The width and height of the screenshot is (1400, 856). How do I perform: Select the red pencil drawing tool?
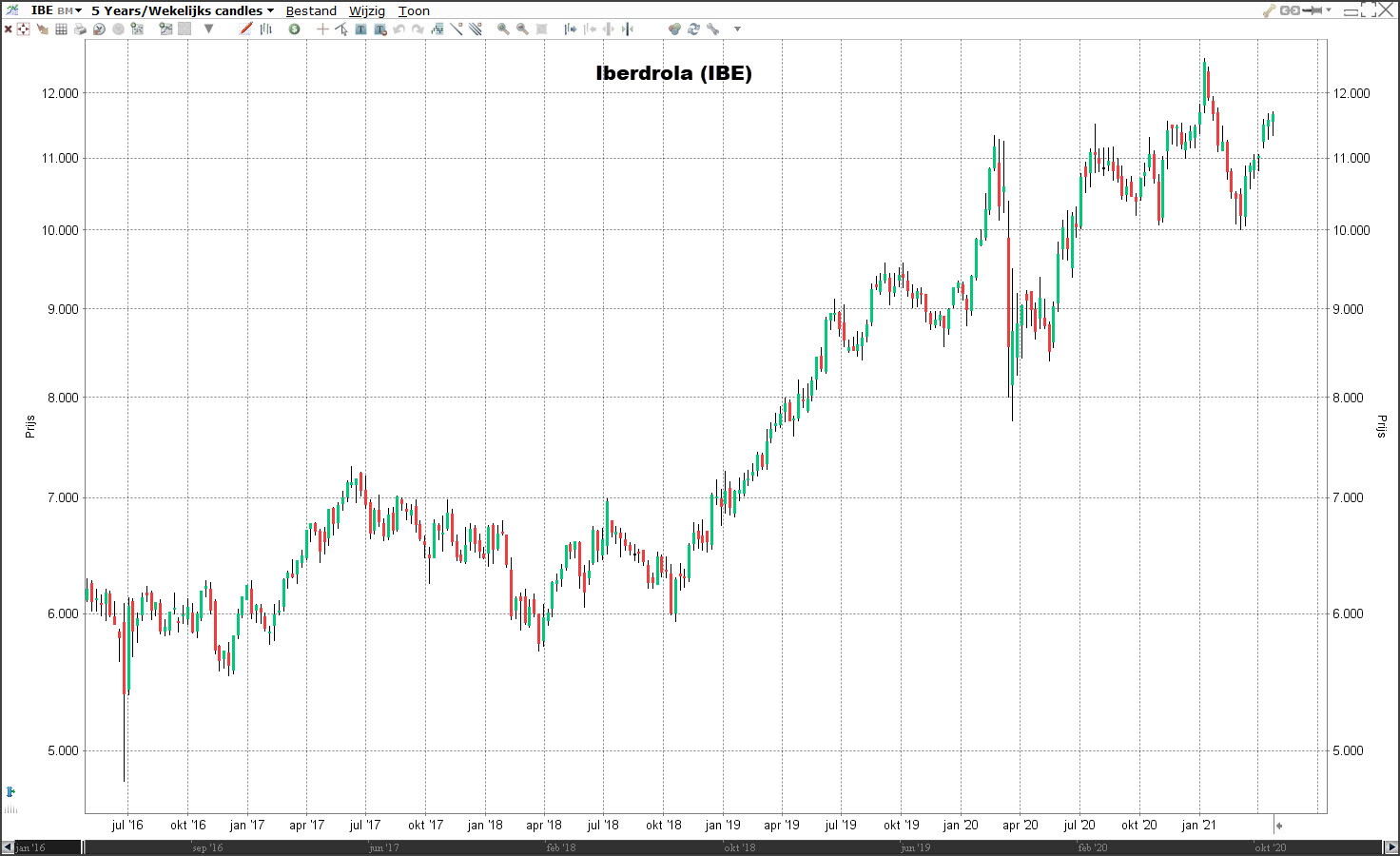pyautogui.click(x=246, y=29)
